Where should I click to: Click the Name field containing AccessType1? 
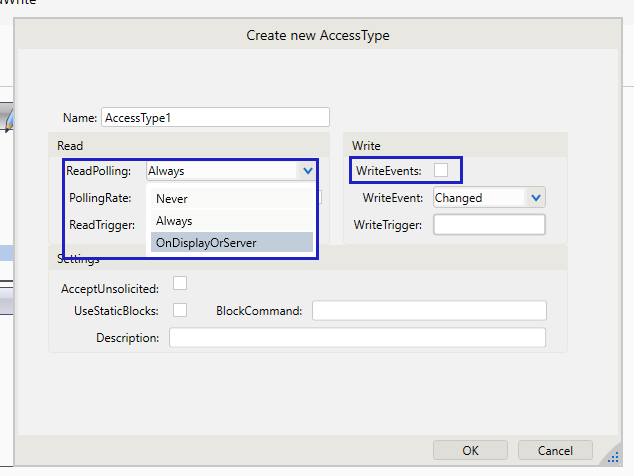tap(215, 117)
